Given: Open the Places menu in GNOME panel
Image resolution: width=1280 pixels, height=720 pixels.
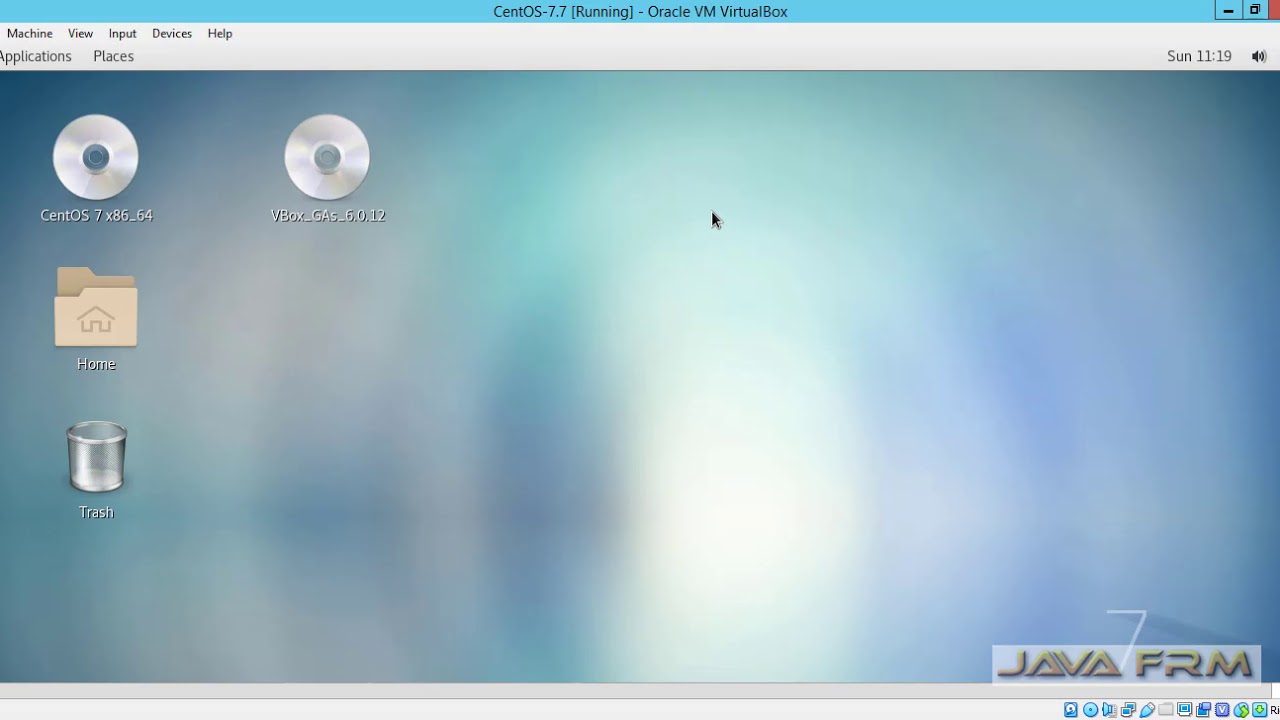Looking at the screenshot, I should coord(113,56).
